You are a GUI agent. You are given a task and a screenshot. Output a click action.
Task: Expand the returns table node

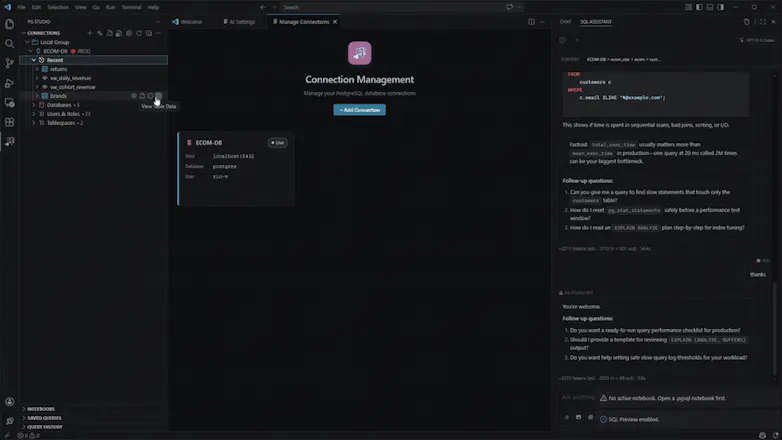37,69
